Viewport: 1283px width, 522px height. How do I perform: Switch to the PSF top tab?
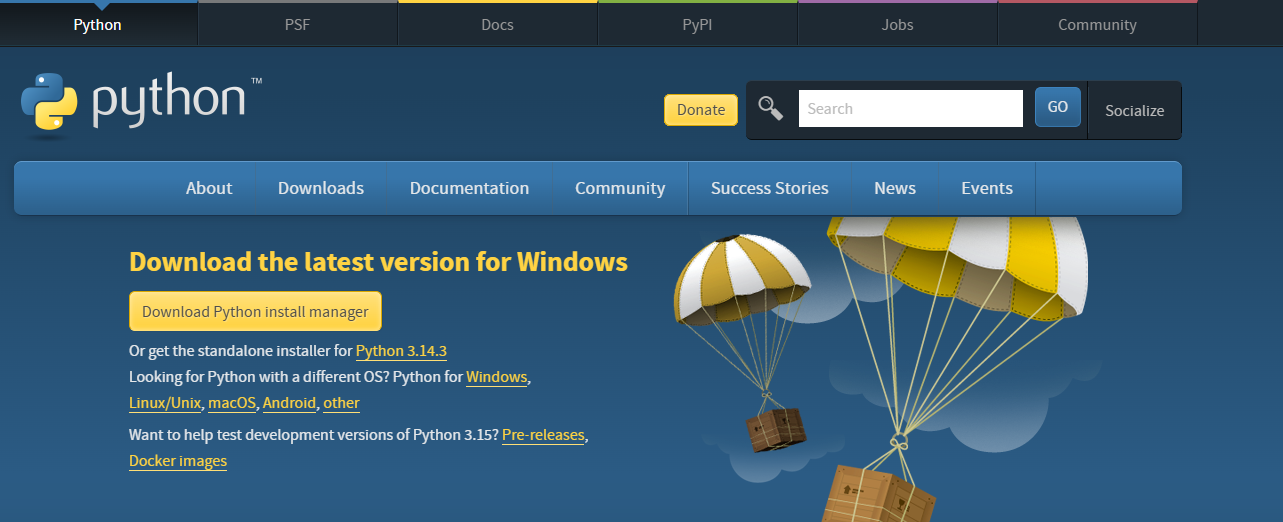[x=298, y=24]
